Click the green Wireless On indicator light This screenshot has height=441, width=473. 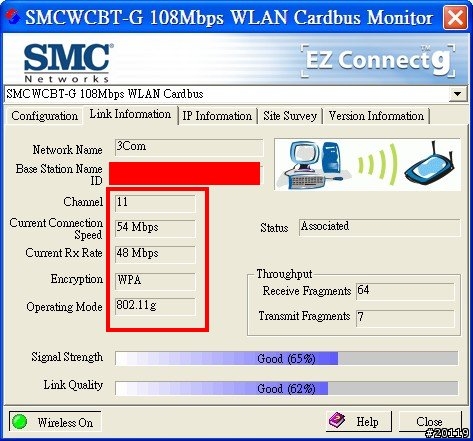[19, 421]
